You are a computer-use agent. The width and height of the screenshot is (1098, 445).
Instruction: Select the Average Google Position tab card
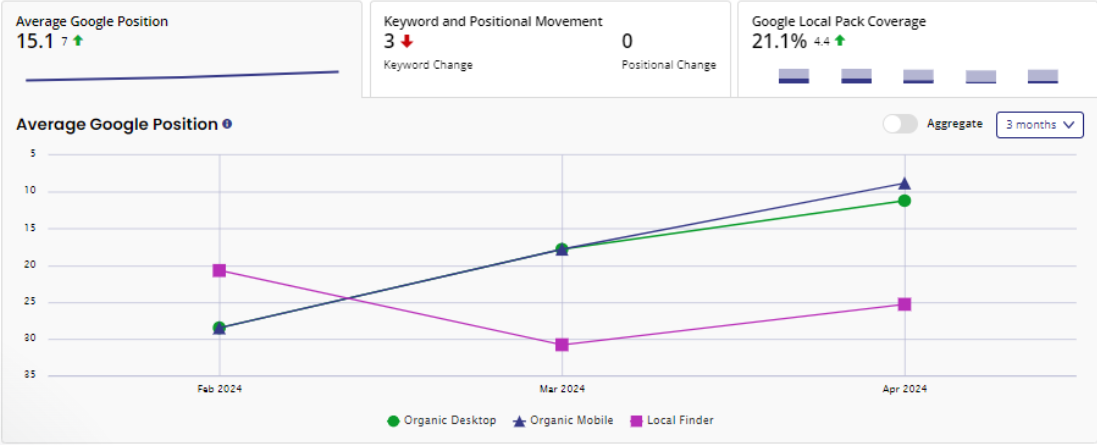pyautogui.click(x=181, y=49)
